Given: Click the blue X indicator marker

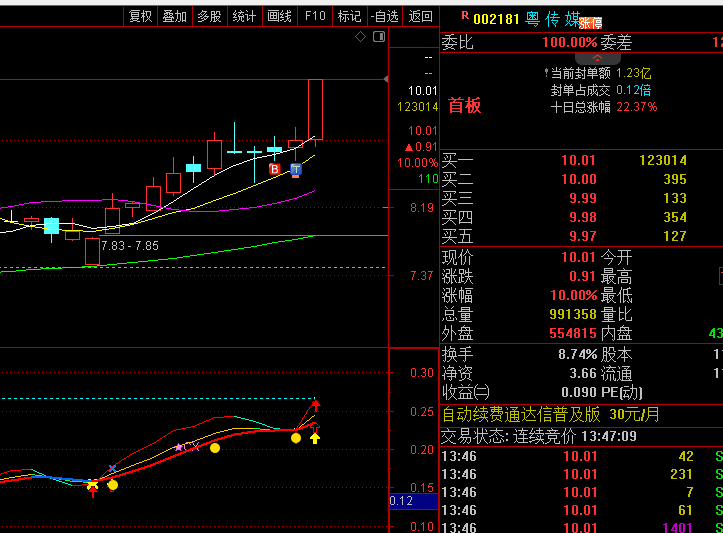Looking at the screenshot, I should 113,469.
